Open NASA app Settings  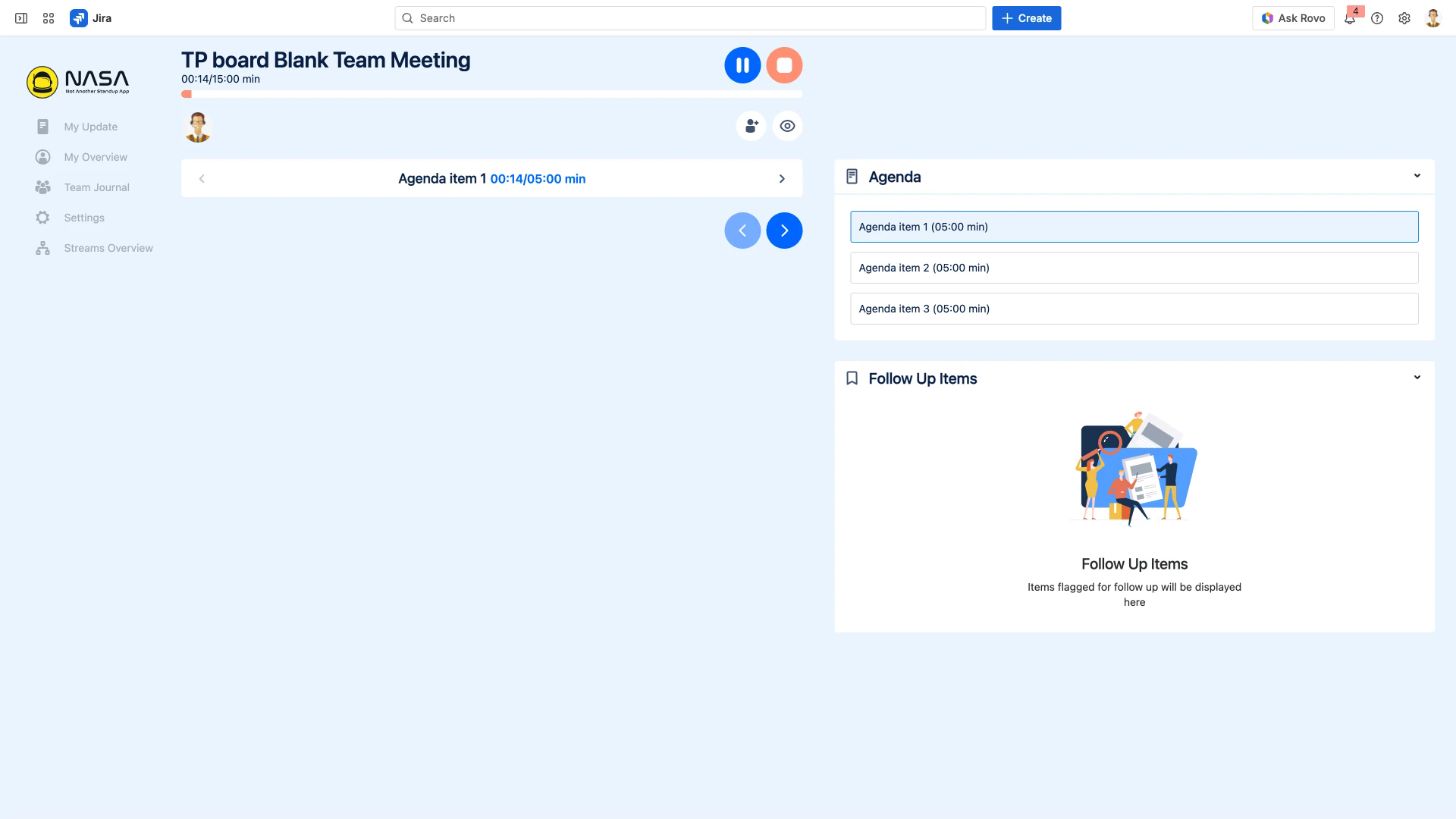pyautogui.click(x=84, y=218)
